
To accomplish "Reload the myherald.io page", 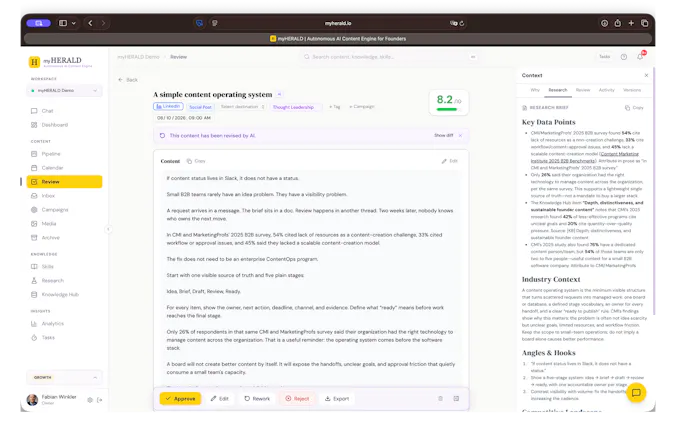I will click(x=462, y=23).
